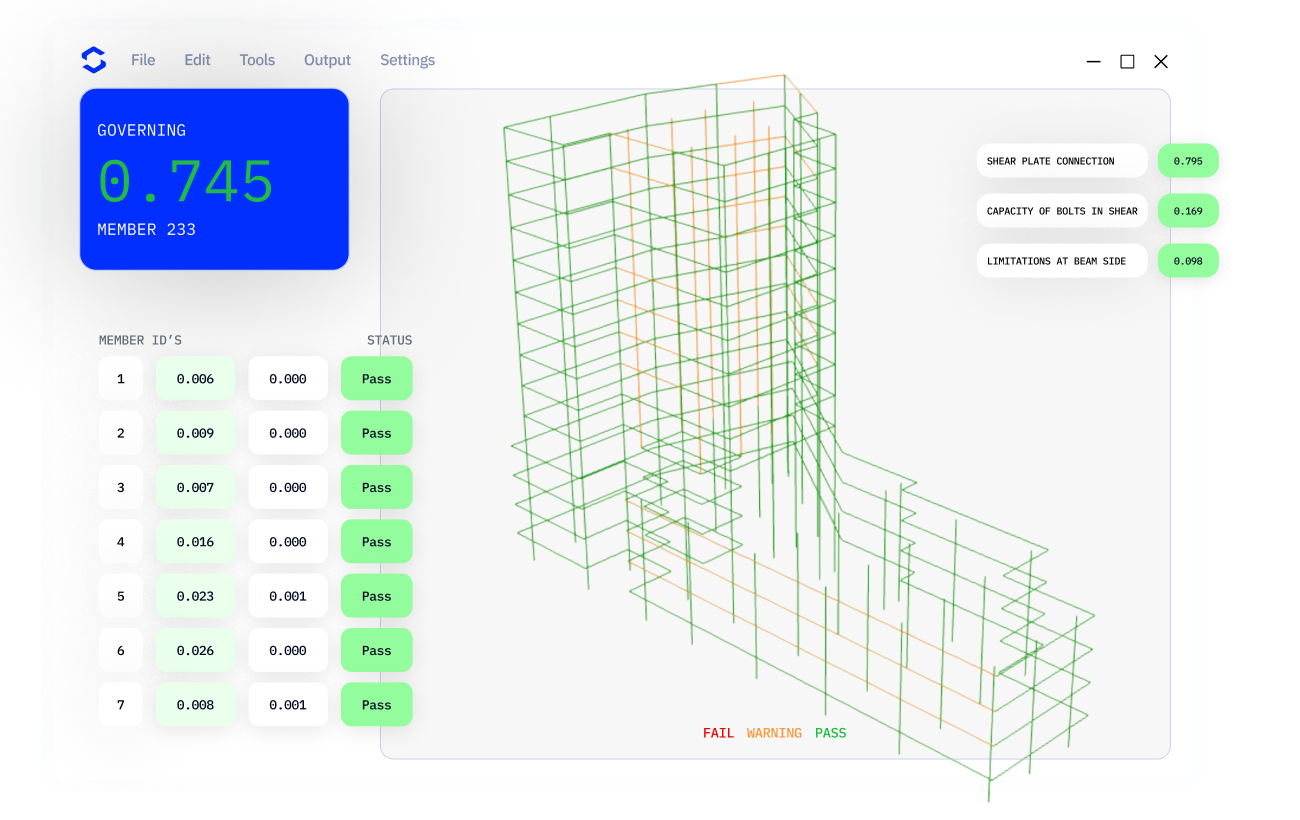Click the red FAIL legend label
The image size is (1300, 820).
click(x=718, y=733)
